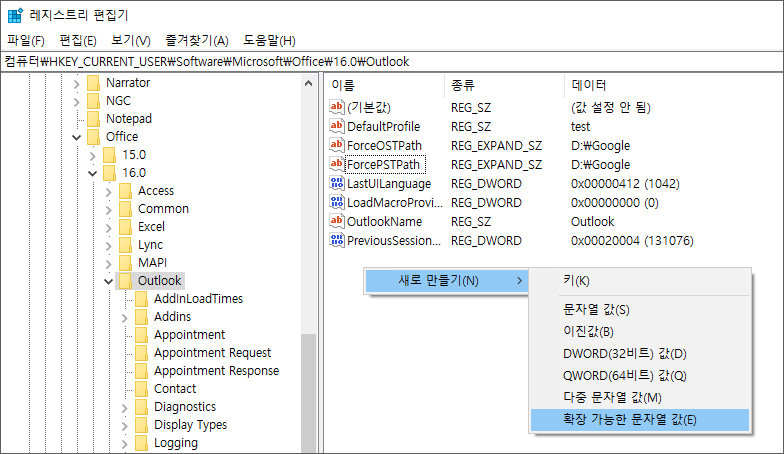Sort values by the 종류 column header
This screenshot has height=454, width=784.
(x=504, y=86)
